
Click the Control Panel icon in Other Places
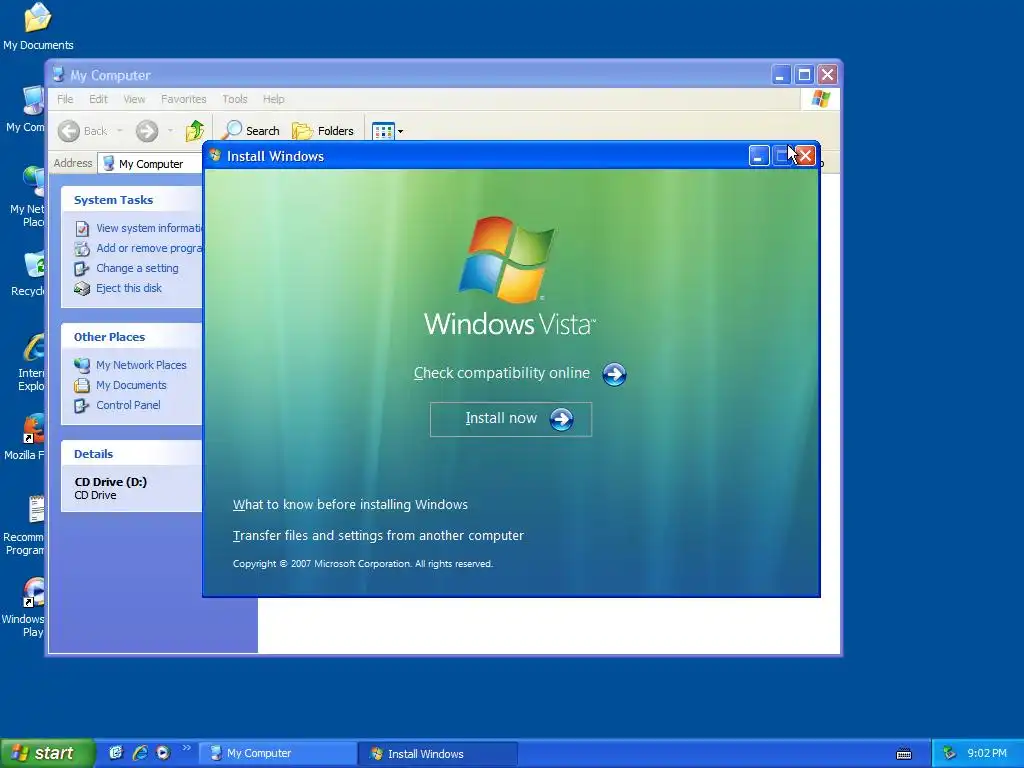(82, 406)
